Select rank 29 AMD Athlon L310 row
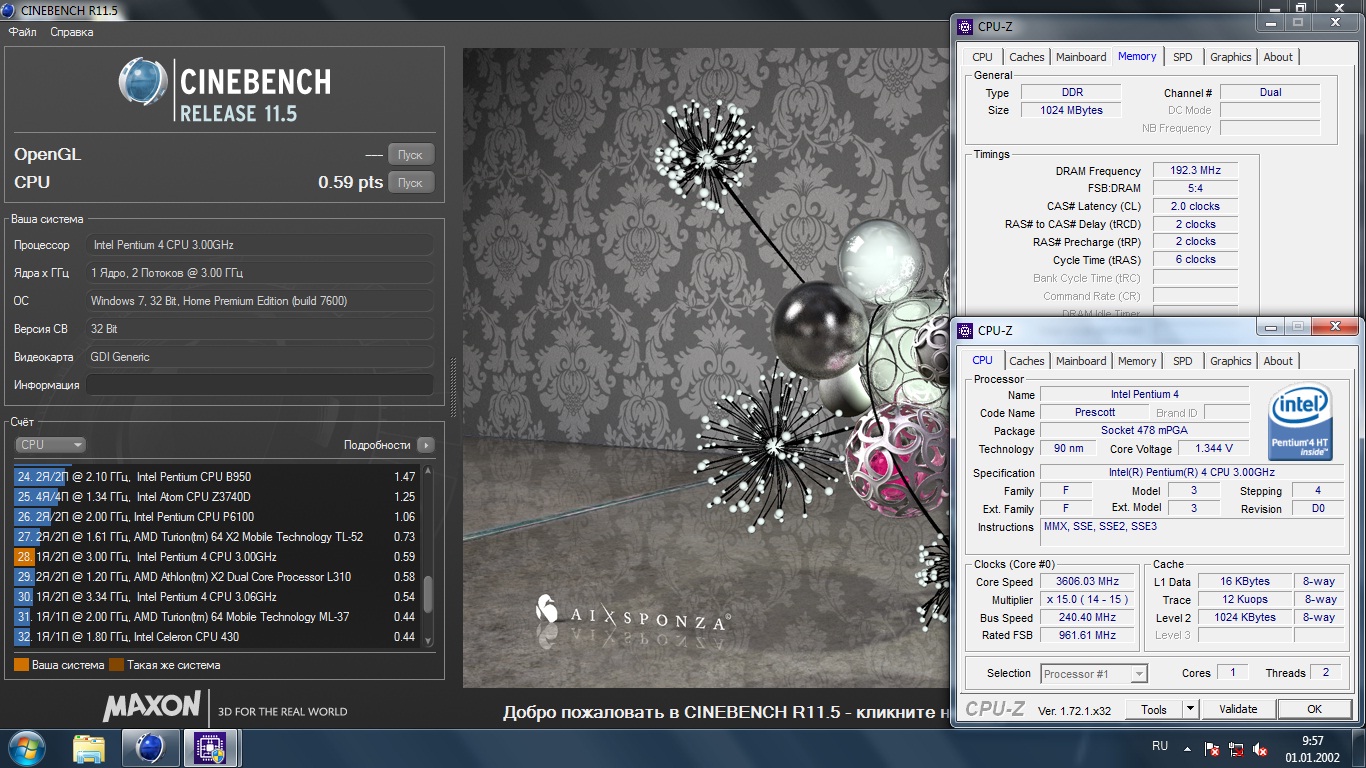 coord(217,577)
